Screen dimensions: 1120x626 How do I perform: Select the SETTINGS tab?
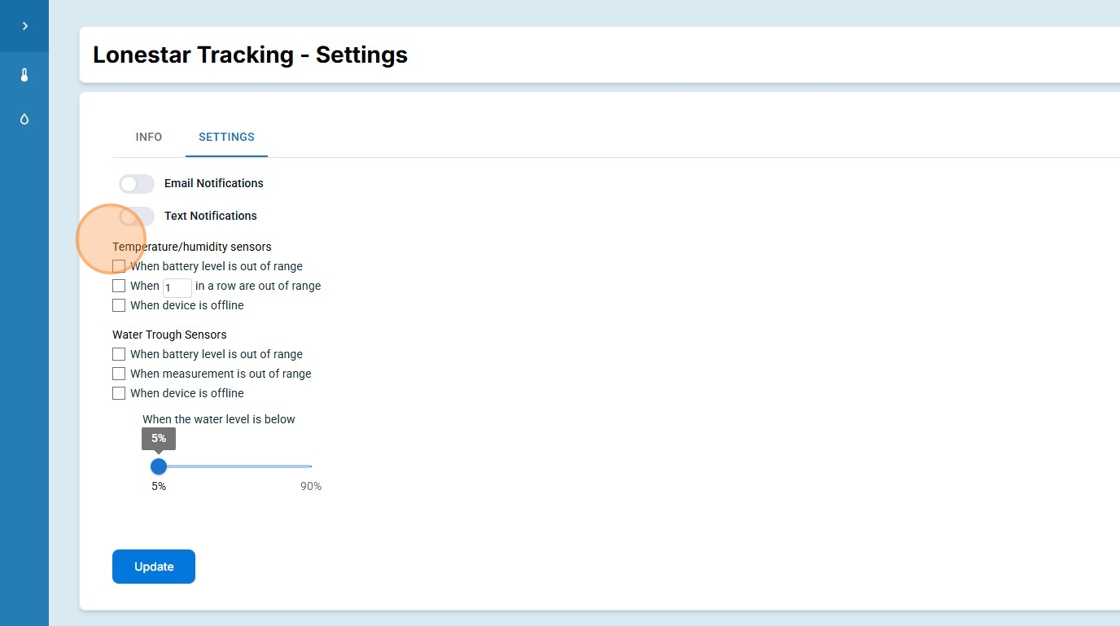pos(226,137)
